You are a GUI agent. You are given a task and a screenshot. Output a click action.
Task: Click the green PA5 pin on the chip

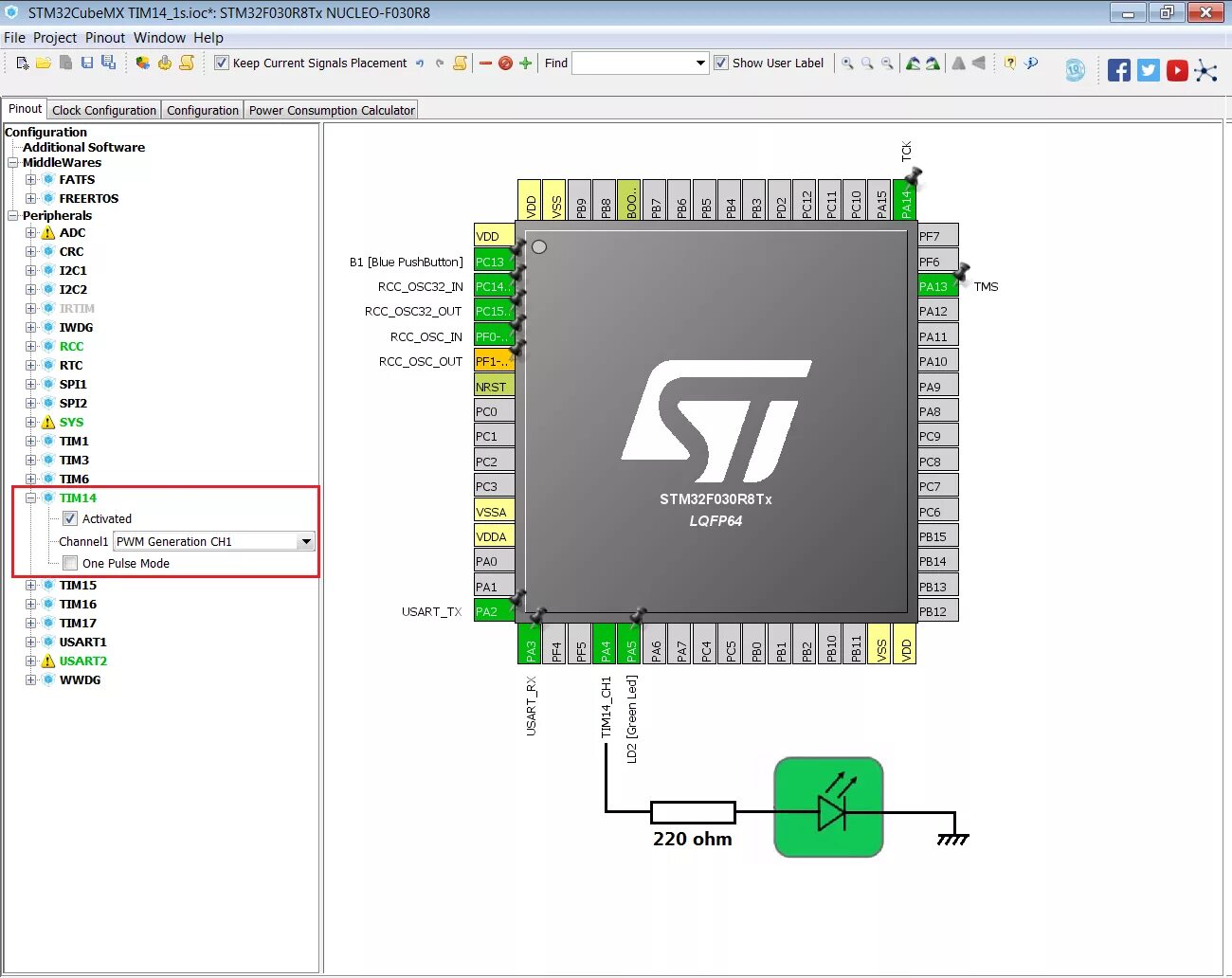630,644
